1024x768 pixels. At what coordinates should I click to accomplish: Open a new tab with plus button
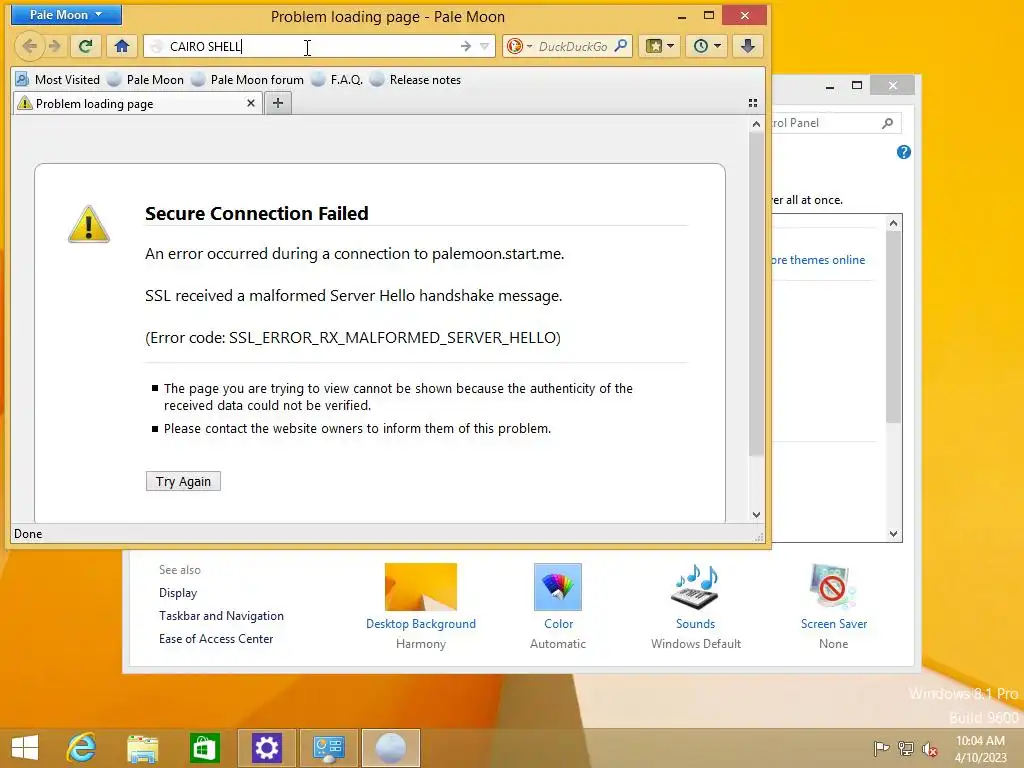(278, 103)
